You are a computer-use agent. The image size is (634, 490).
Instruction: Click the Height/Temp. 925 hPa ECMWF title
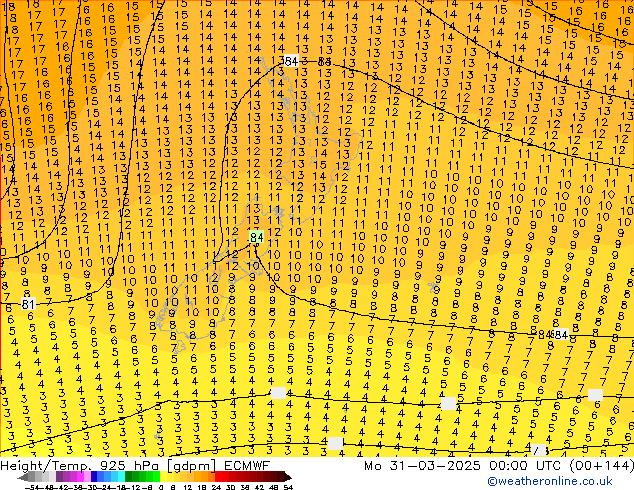tap(135, 465)
